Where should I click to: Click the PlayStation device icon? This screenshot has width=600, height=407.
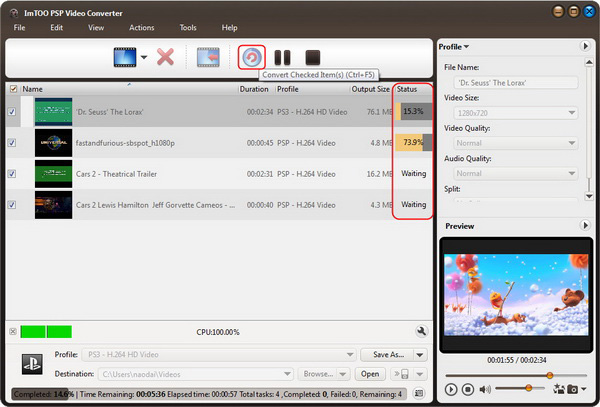click(x=32, y=364)
